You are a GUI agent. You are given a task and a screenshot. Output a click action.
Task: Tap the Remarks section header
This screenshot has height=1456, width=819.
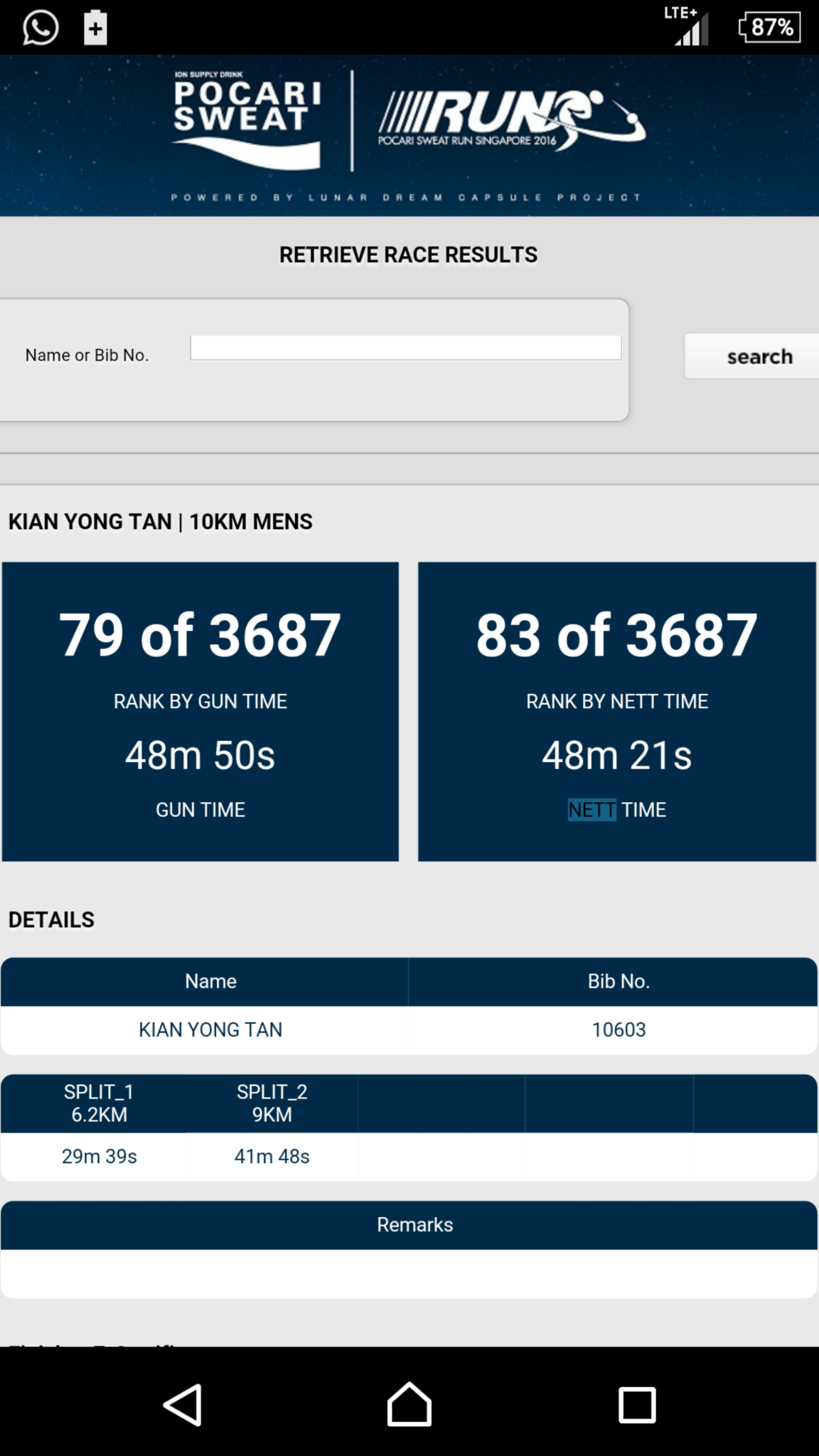(414, 1225)
